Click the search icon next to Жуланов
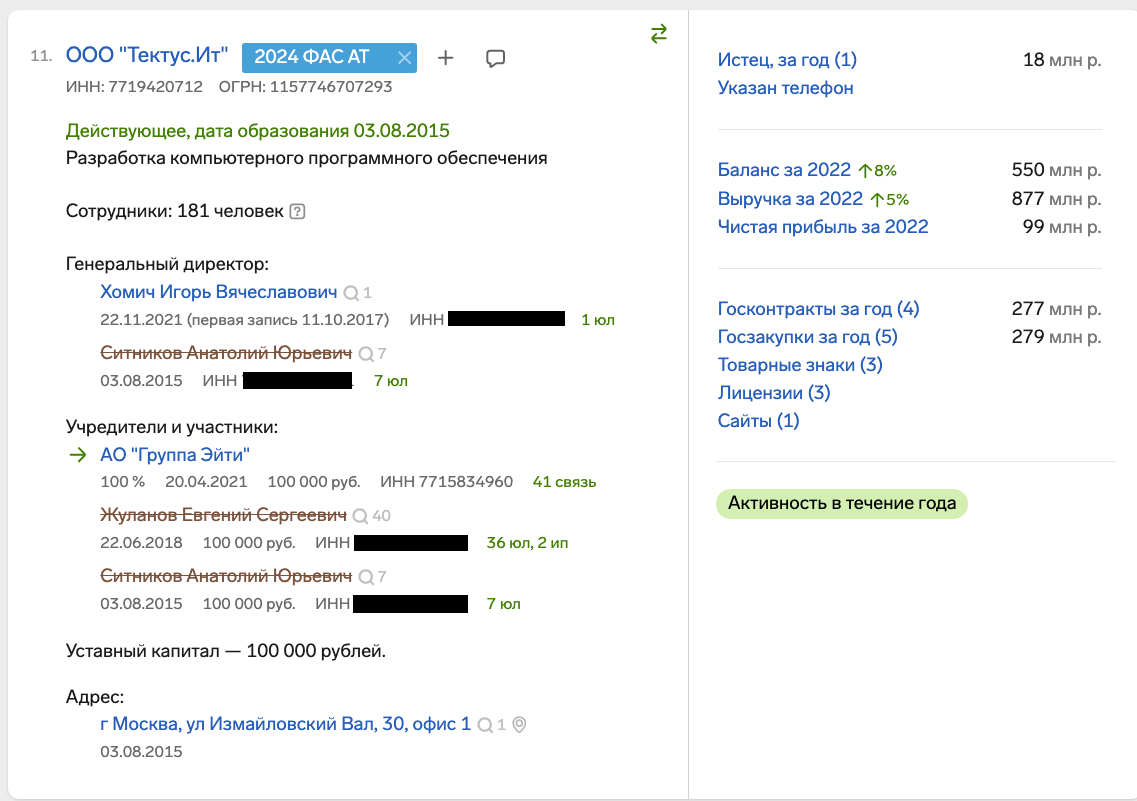The width and height of the screenshot is (1137, 801). (360, 516)
